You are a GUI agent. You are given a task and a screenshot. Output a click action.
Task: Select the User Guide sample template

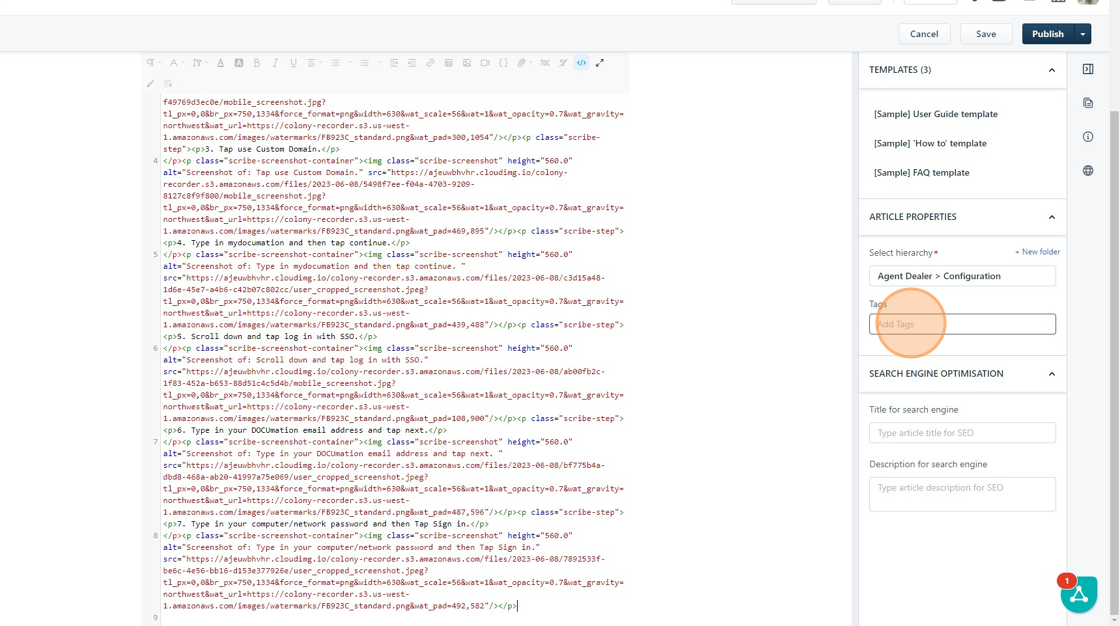(936, 114)
